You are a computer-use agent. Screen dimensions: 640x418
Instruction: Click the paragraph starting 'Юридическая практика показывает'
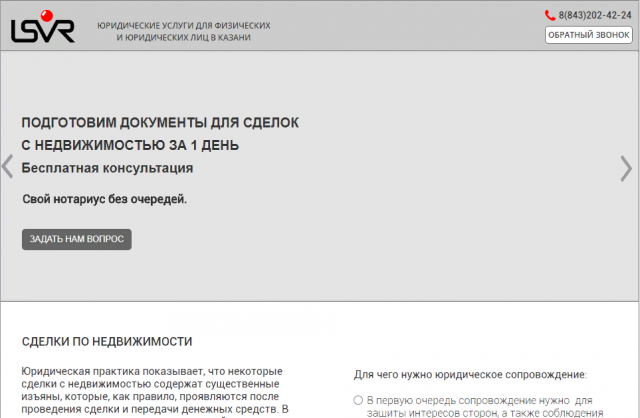click(x=155, y=391)
